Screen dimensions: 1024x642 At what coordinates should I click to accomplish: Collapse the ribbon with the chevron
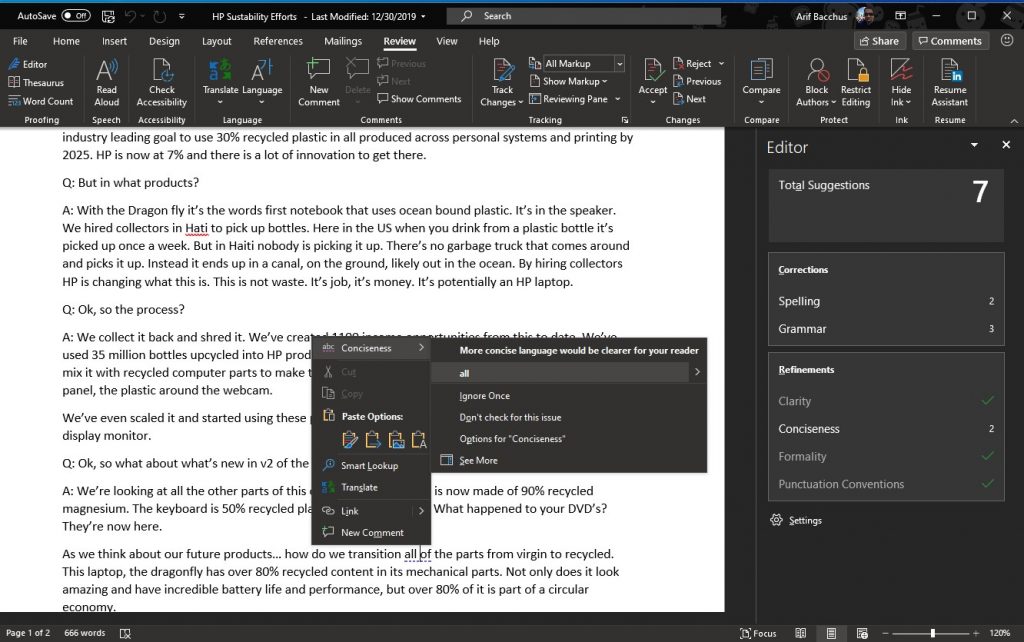[x=1014, y=121]
